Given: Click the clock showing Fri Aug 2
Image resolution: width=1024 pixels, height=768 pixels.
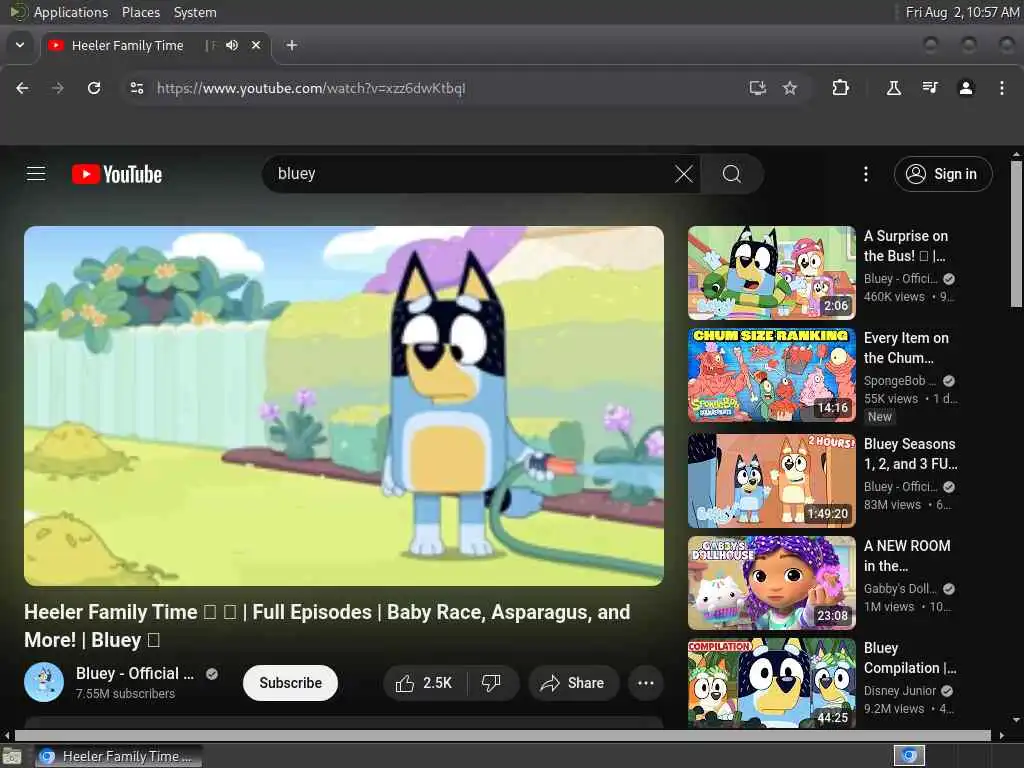Looking at the screenshot, I should tap(962, 12).
